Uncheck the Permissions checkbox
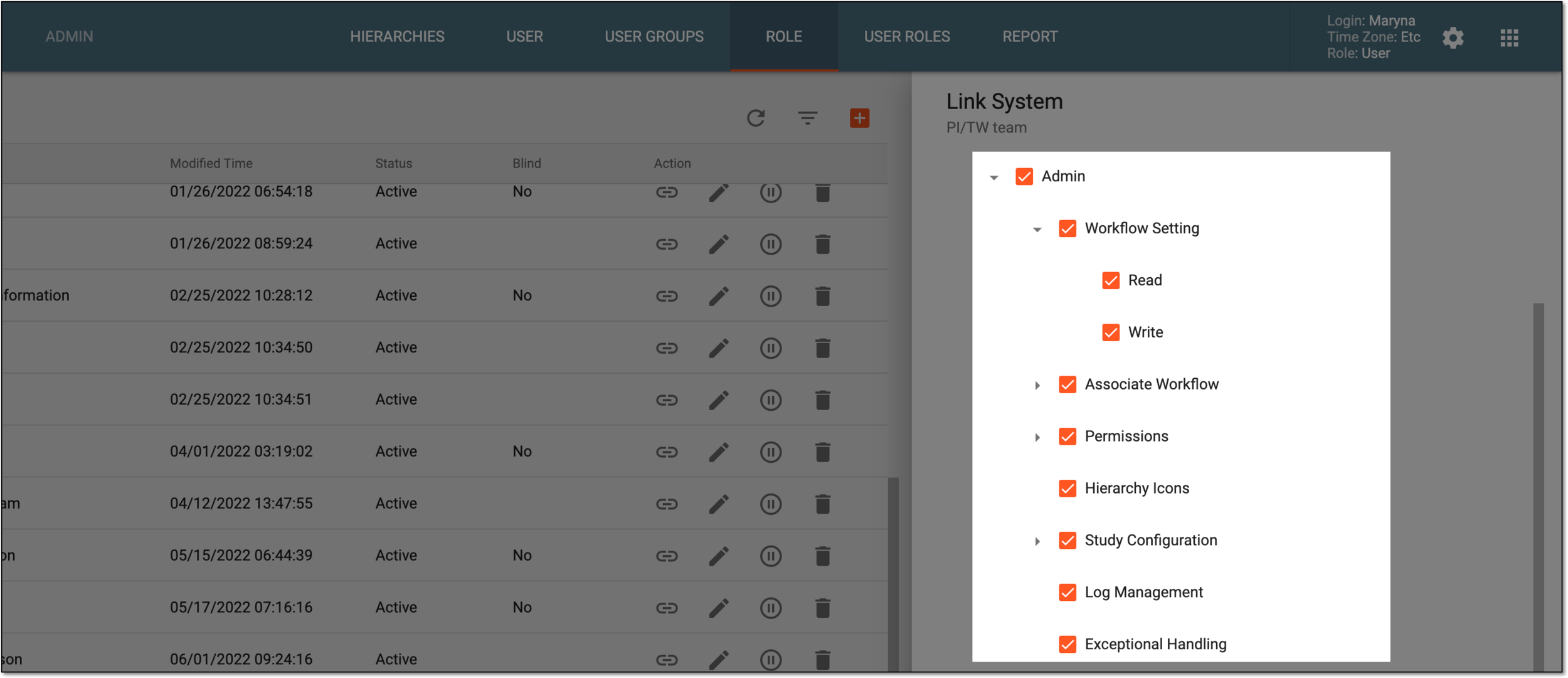This screenshot has width=1568, height=678. pyautogui.click(x=1067, y=437)
